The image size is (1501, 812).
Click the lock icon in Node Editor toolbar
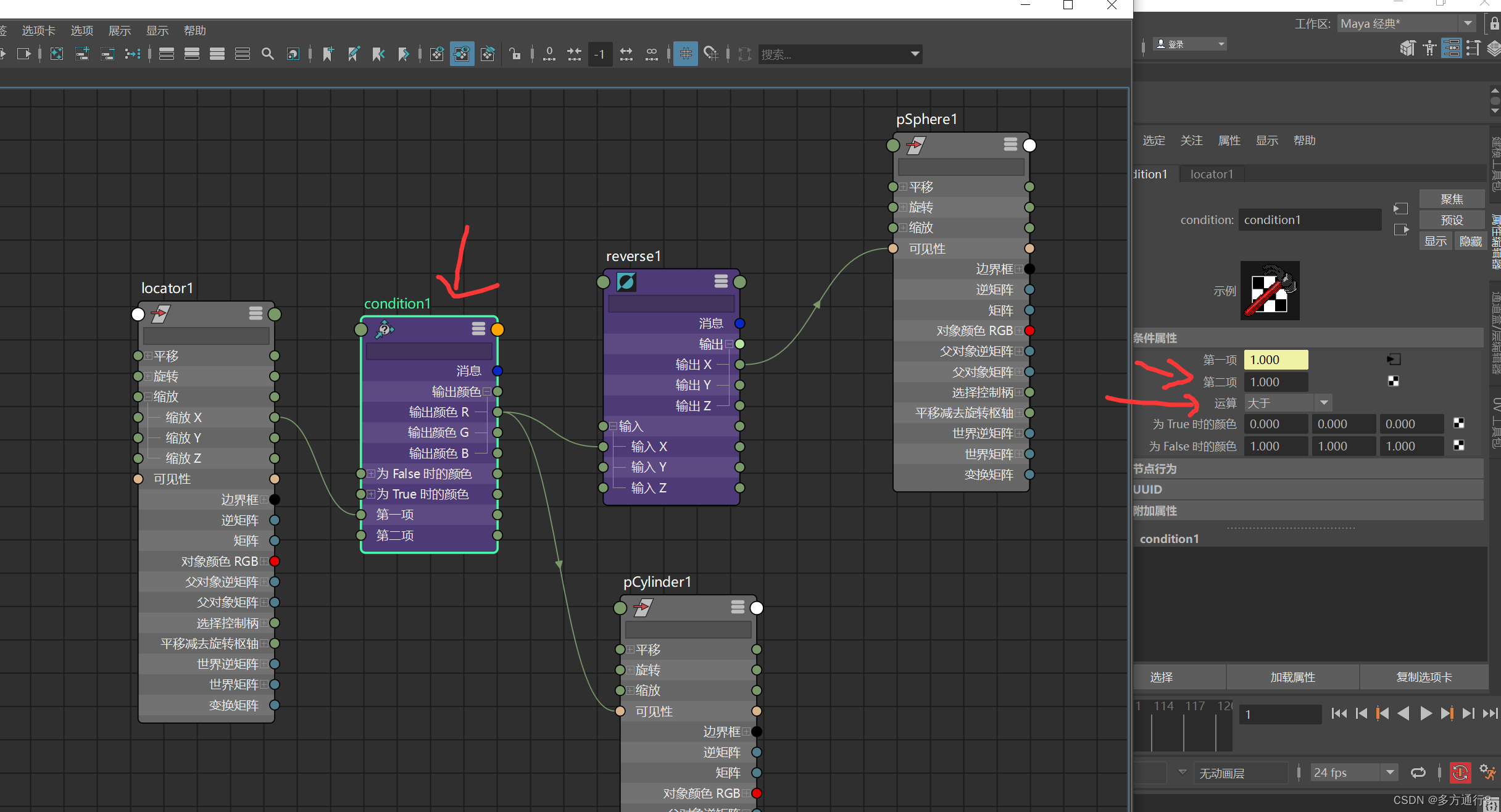pos(515,54)
